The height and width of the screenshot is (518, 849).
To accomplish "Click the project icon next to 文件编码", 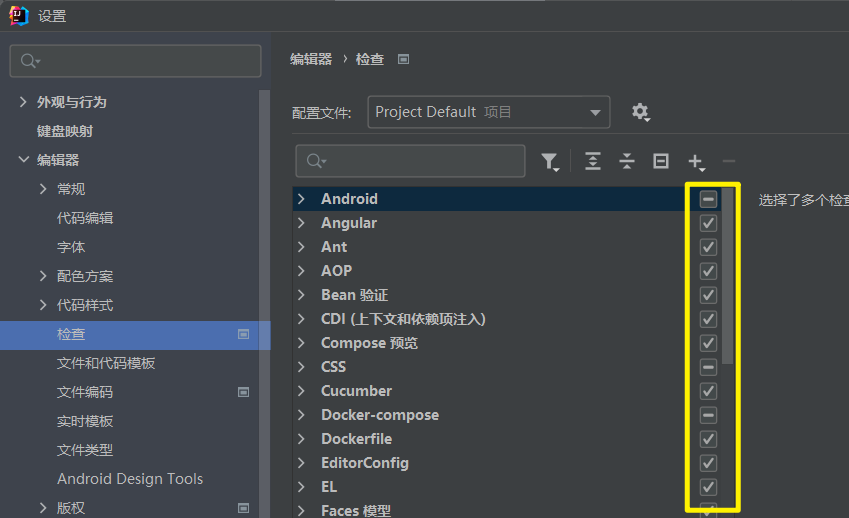I will 243,393.
